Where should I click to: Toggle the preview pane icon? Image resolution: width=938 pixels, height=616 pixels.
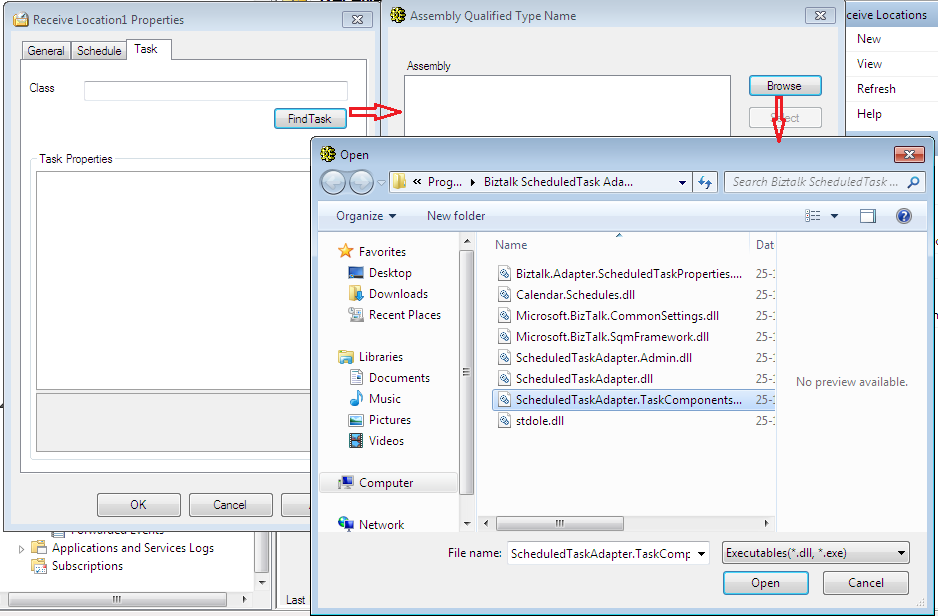point(867,216)
